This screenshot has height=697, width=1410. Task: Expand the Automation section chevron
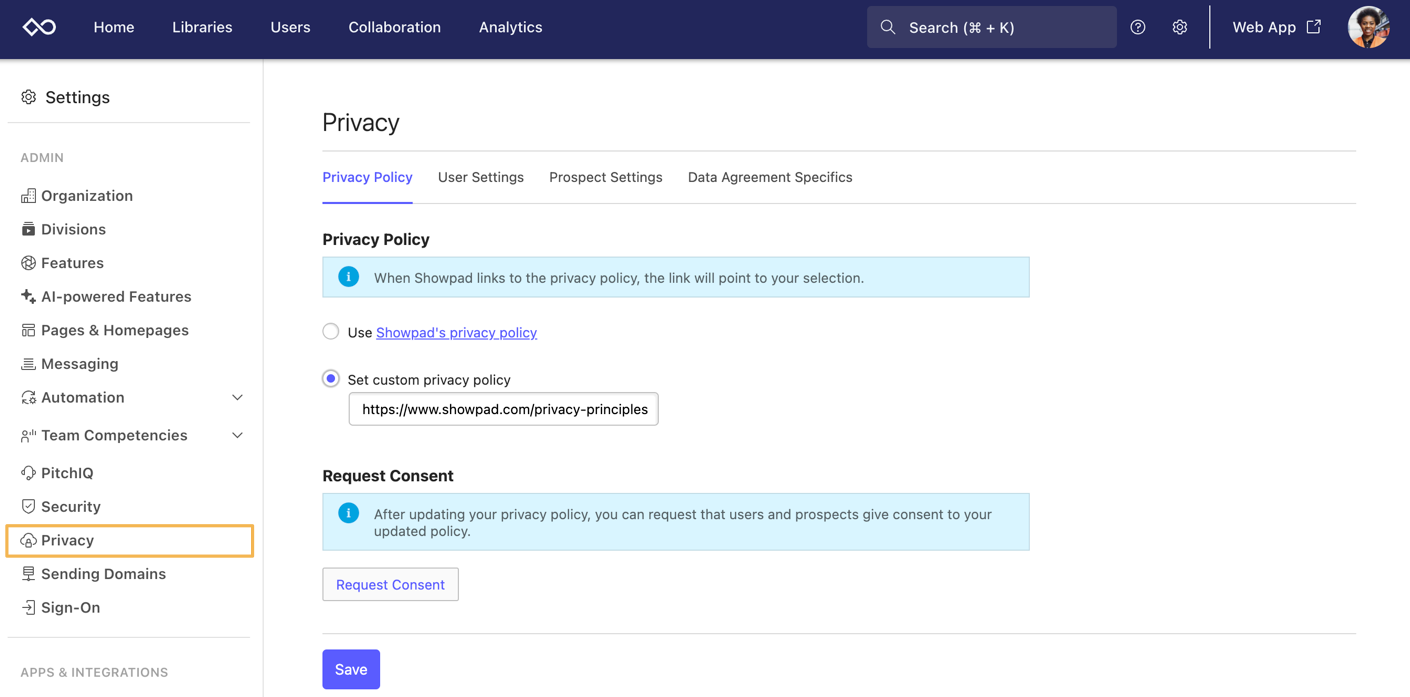237,398
